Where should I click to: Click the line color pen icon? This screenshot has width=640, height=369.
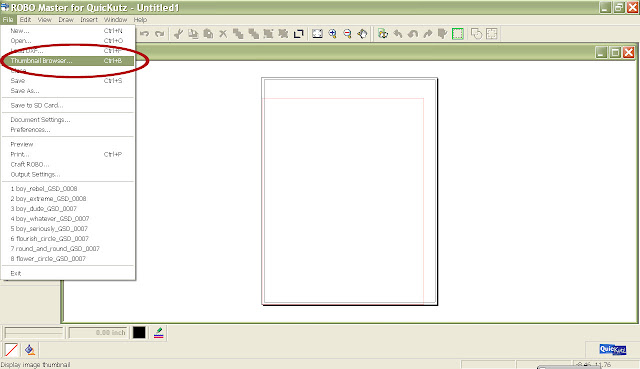[159, 333]
